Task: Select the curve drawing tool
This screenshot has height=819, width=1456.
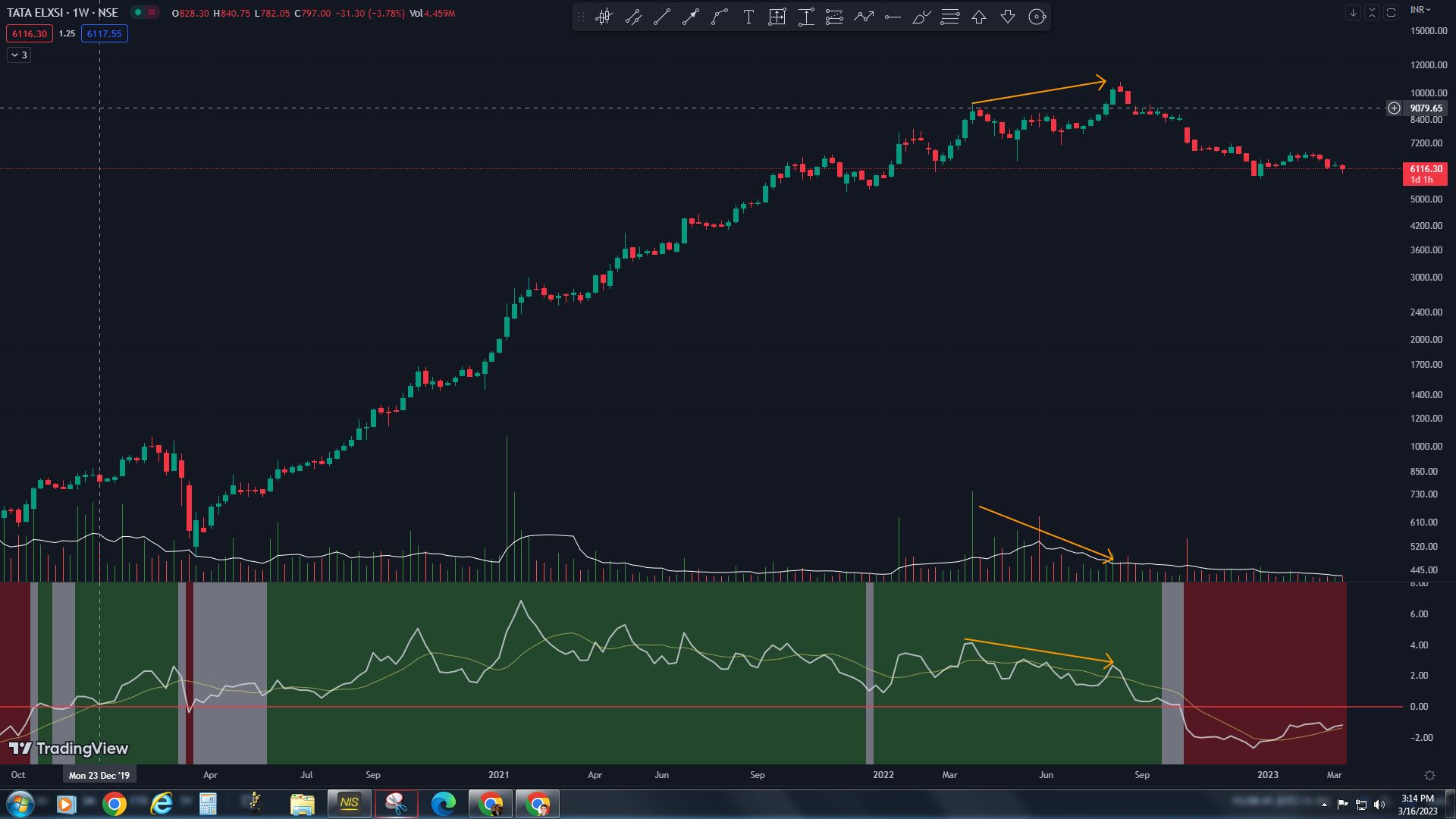Action: [x=720, y=17]
